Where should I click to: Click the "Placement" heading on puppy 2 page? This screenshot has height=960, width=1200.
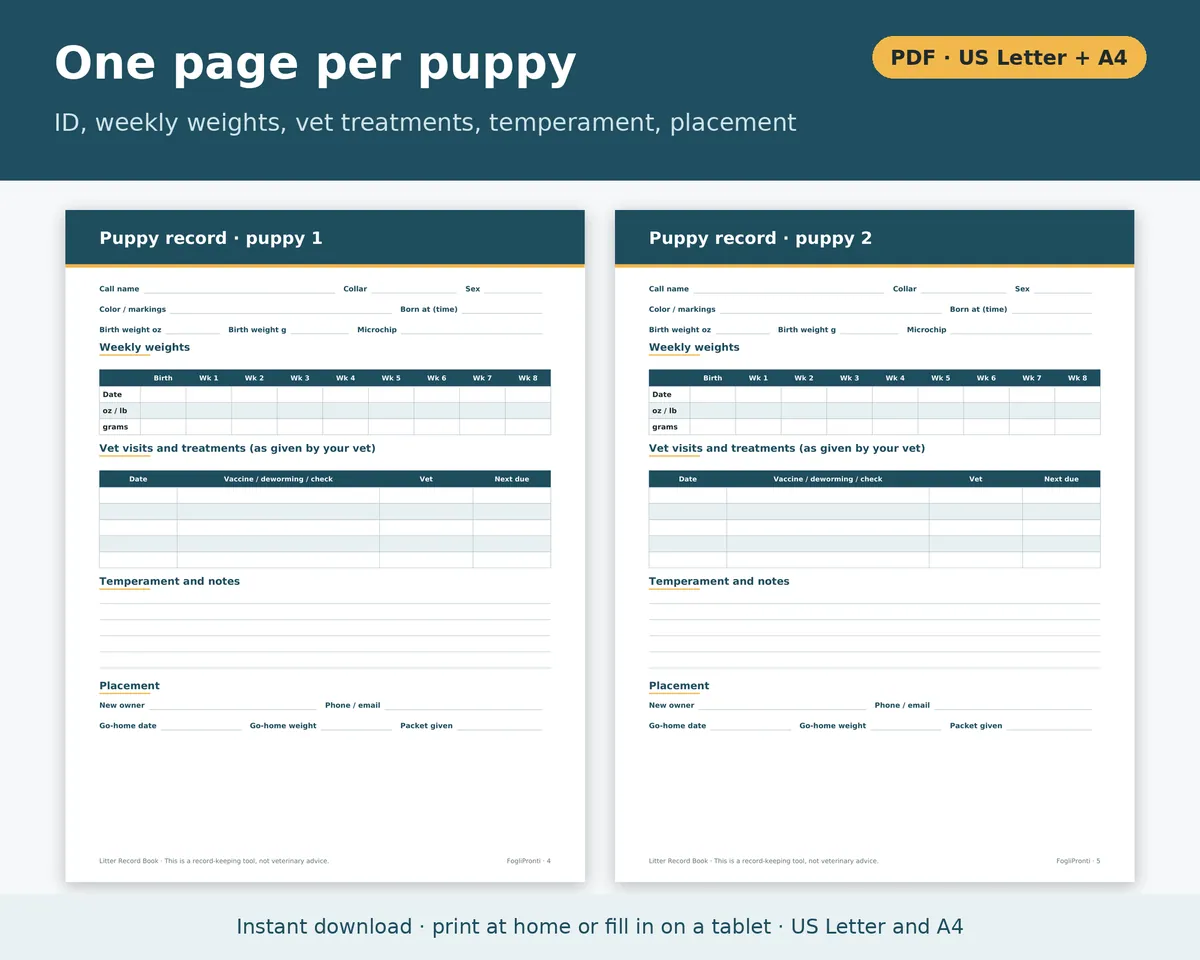[679, 686]
